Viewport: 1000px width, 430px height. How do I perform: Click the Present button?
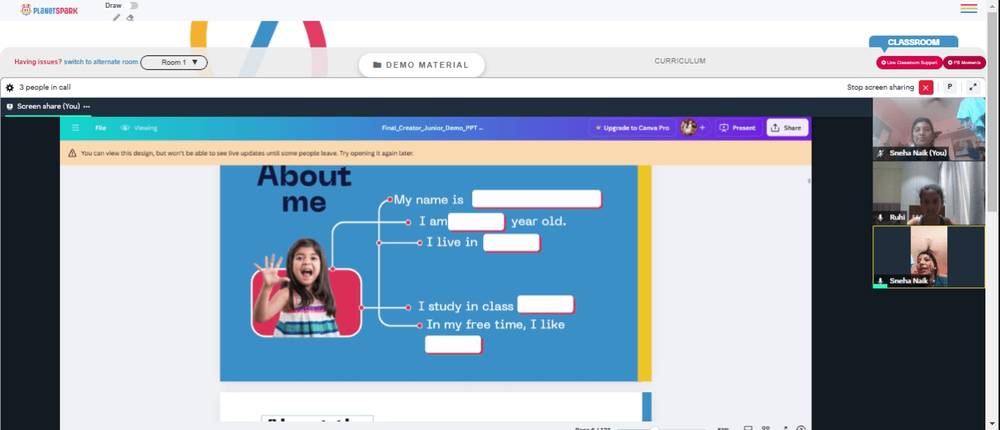(738, 128)
